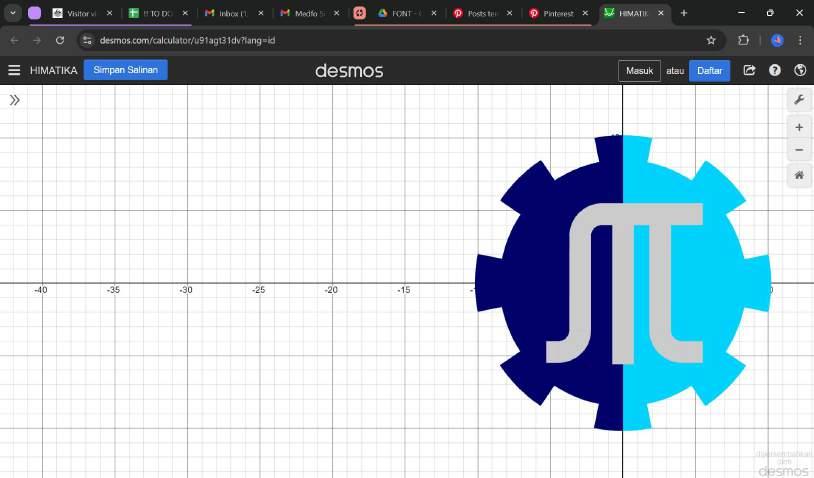This screenshot has height=478, width=814.
Task: Open graph settings wrench
Action: coord(799,100)
